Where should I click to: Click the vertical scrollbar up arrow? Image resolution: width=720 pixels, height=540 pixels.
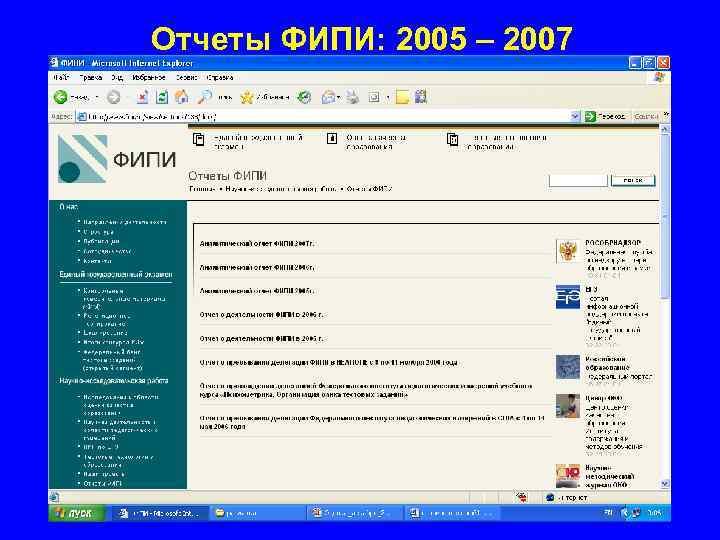(x=664, y=130)
